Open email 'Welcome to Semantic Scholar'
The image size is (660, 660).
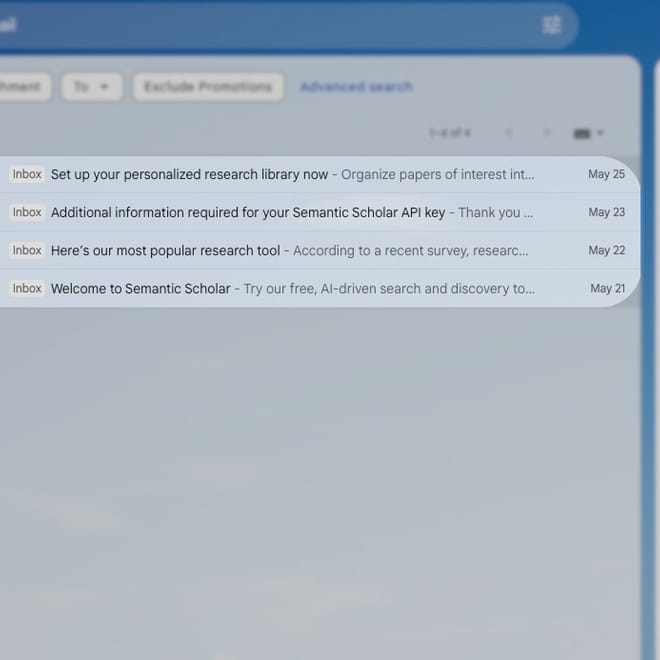[318, 288]
